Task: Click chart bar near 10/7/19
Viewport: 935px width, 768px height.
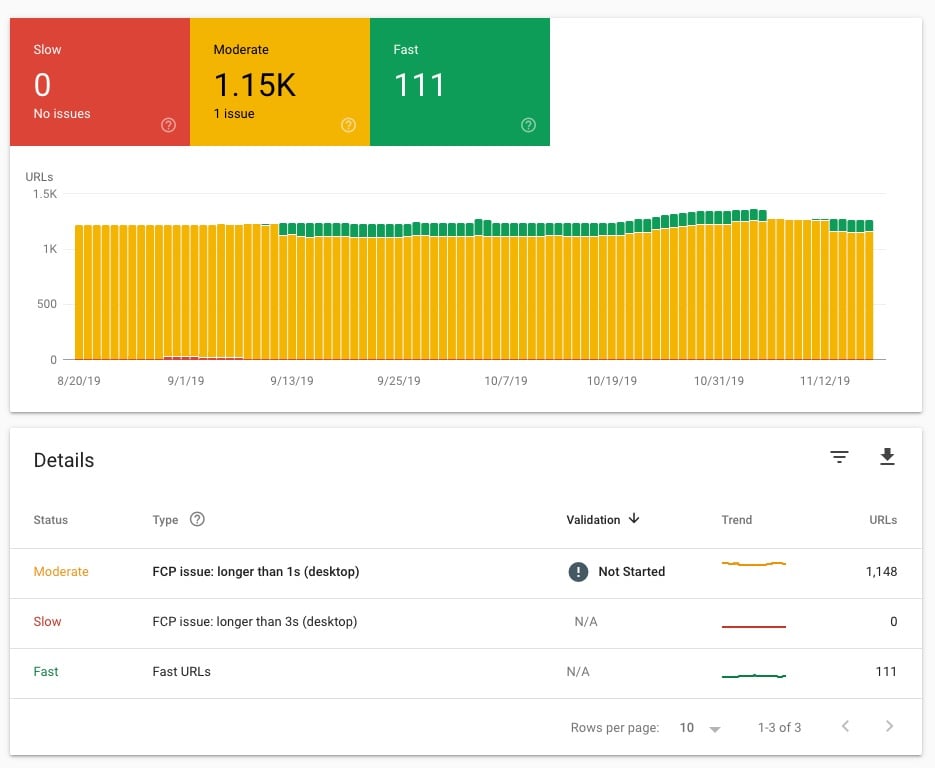Action: 505,291
